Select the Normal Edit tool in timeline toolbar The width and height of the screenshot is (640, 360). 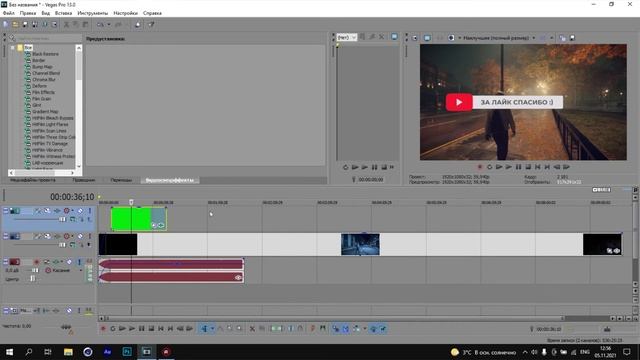pos(204,329)
